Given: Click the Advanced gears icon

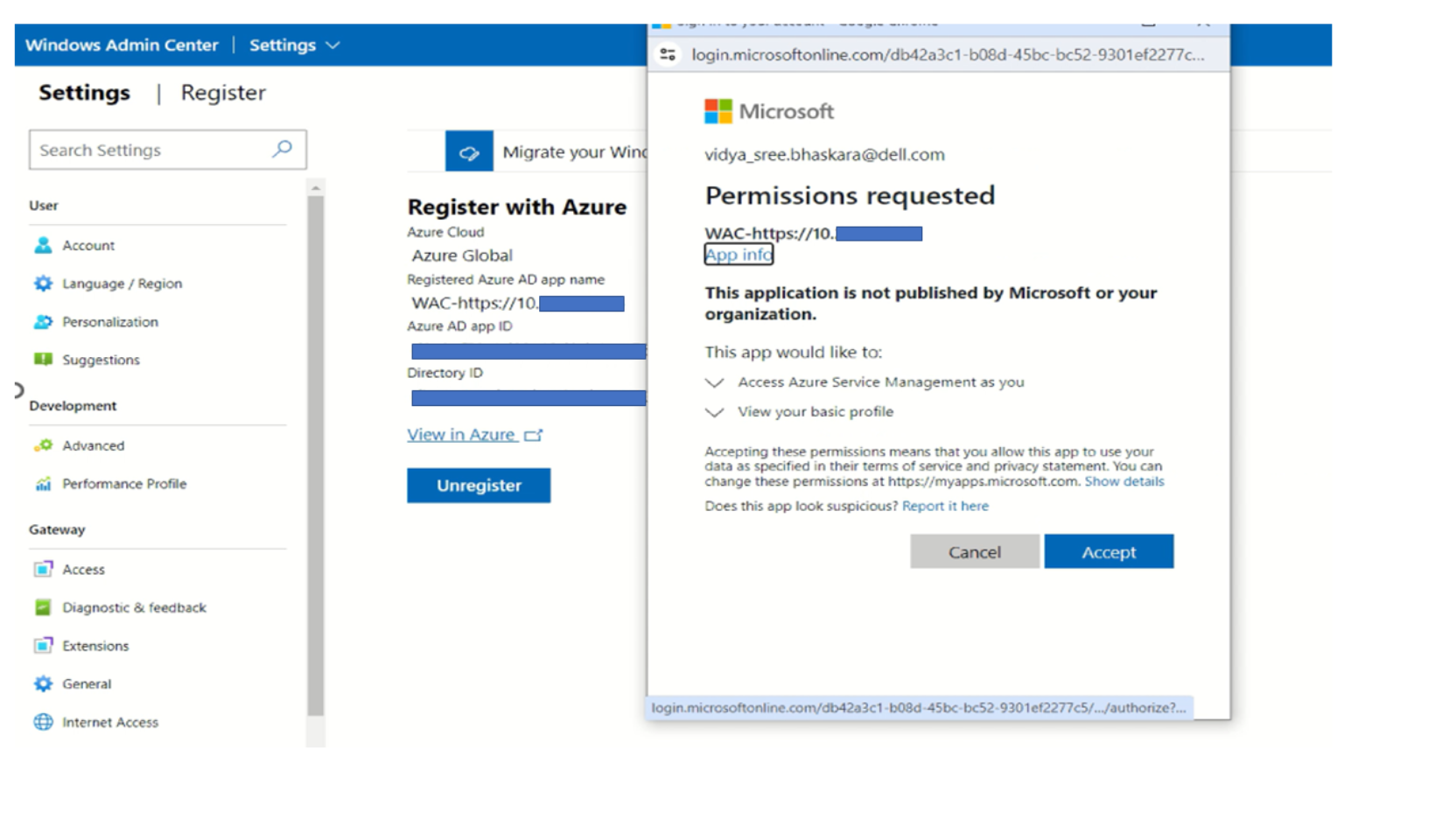Looking at the screenshot, I should (43, 445).
